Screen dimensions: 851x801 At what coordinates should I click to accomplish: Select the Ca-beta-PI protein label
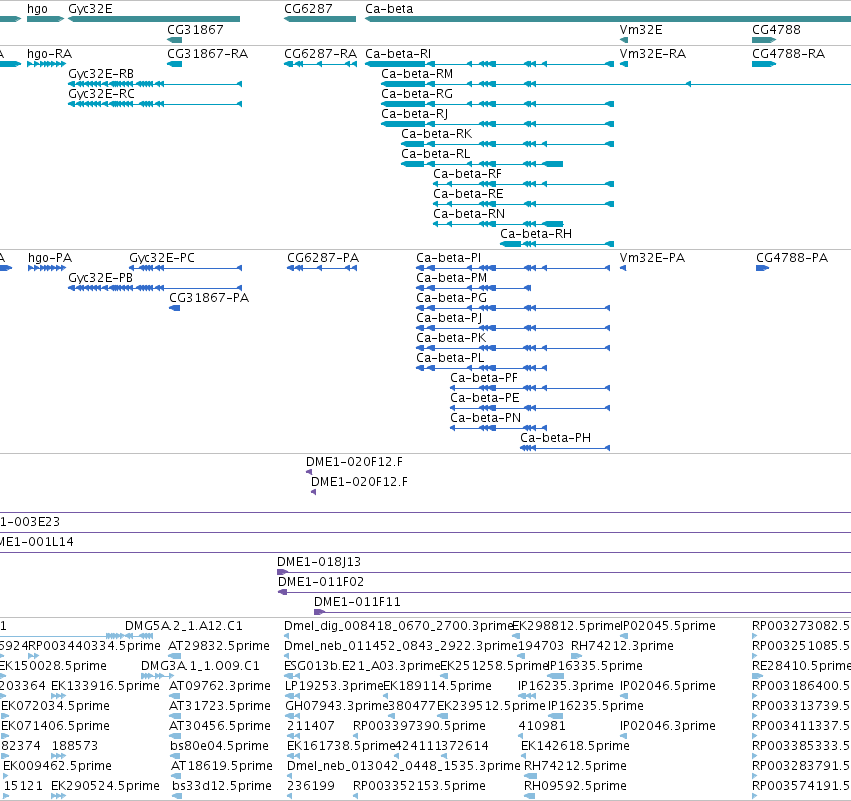(448, 258)
